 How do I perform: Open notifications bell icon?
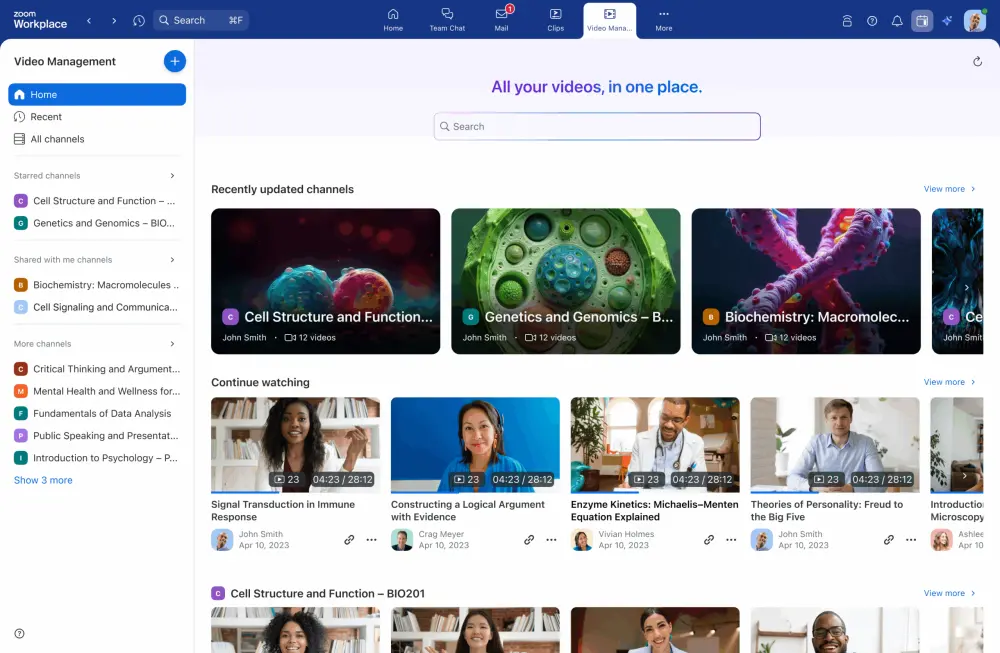(x=897, y=21)
